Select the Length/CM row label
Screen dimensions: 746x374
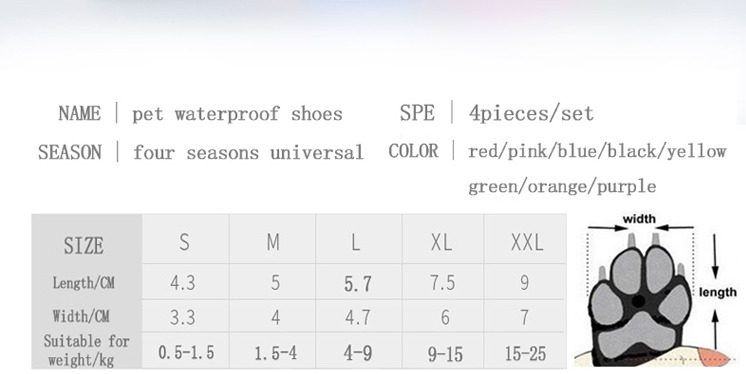click(x=84, y=283)
